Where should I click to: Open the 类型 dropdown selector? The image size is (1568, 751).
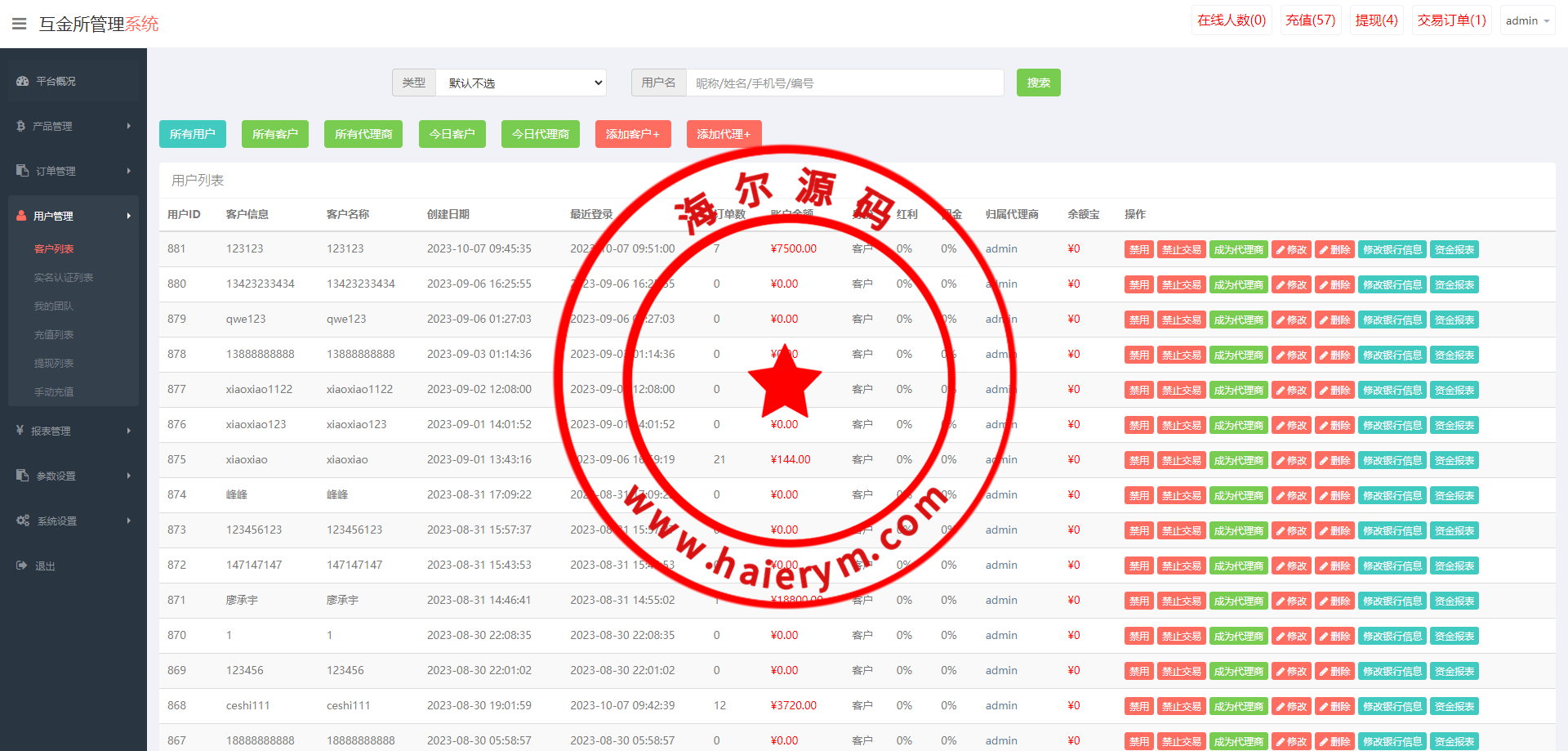click(x=520, y=83)
